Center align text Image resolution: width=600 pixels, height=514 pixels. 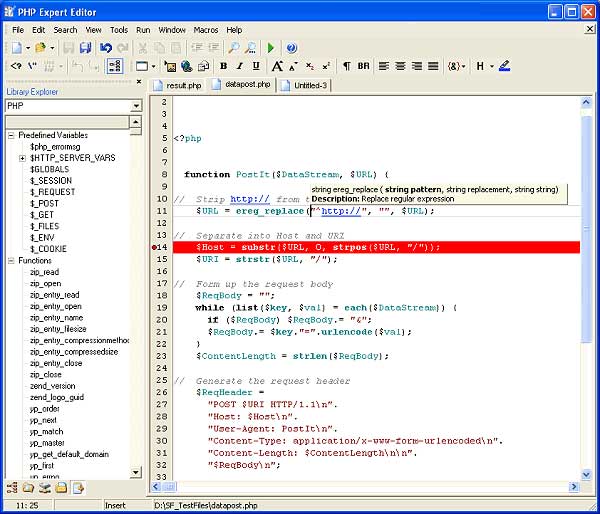coord(400,66)
